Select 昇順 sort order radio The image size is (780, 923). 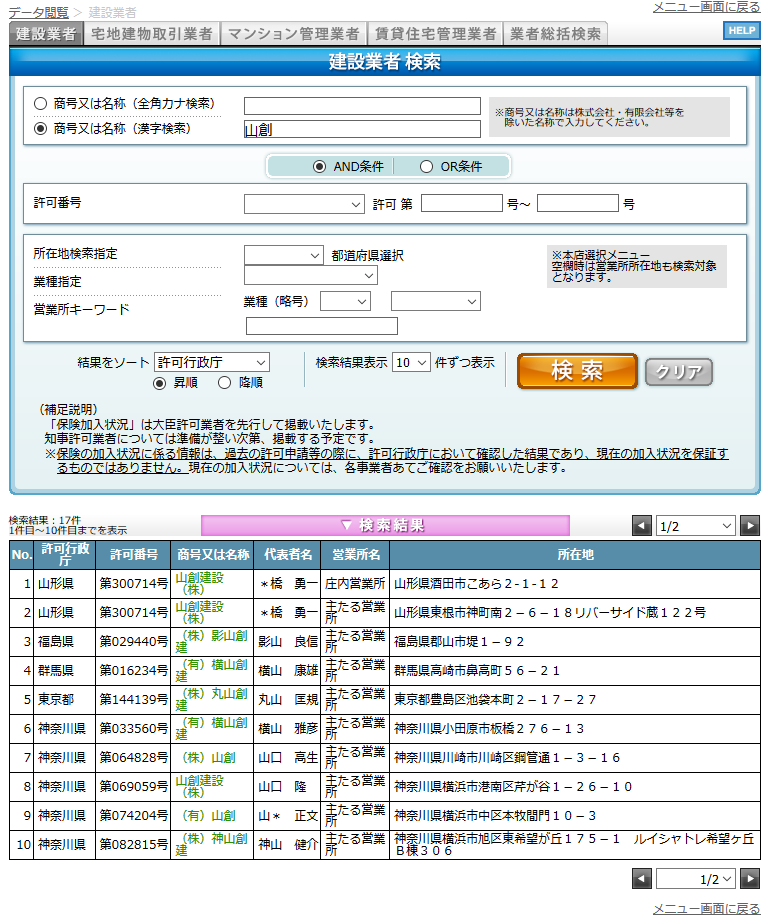pyautogui.click(x=159, y=383)
